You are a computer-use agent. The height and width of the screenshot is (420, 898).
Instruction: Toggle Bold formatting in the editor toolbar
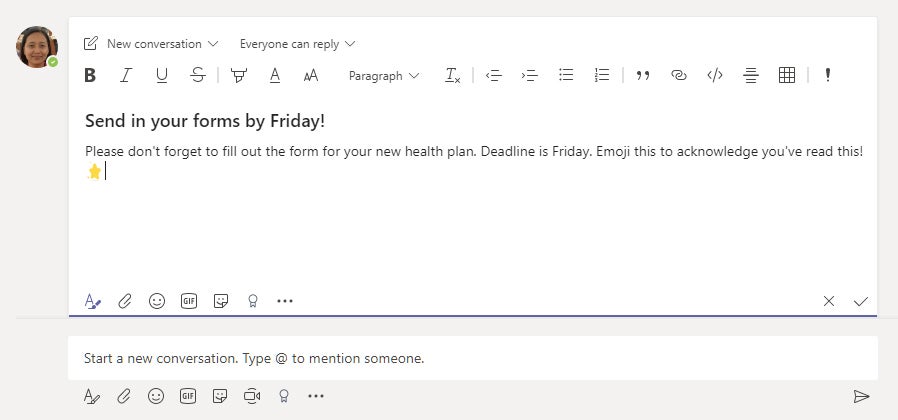pyautogui.click(x=90, y=76)
